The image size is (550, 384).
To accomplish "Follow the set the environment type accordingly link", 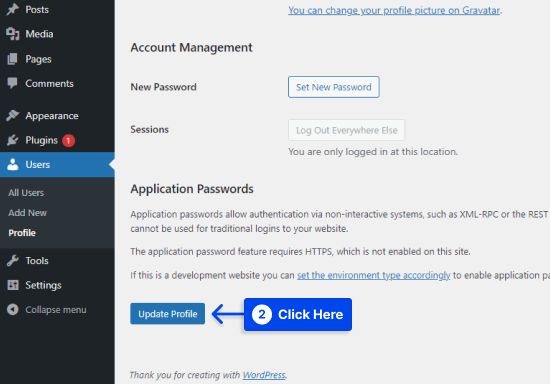I will pos(374,275).
